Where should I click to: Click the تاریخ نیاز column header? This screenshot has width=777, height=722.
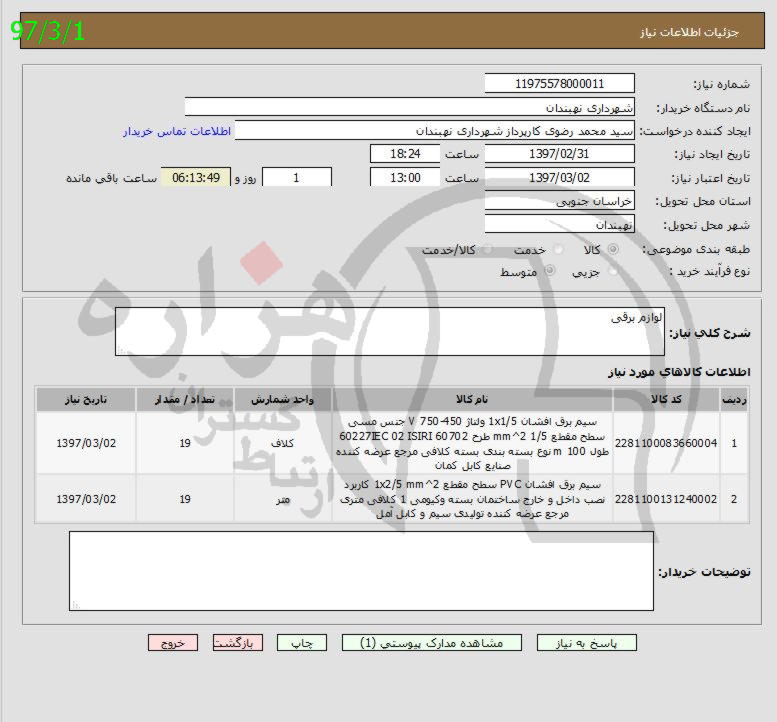[86, 399]
